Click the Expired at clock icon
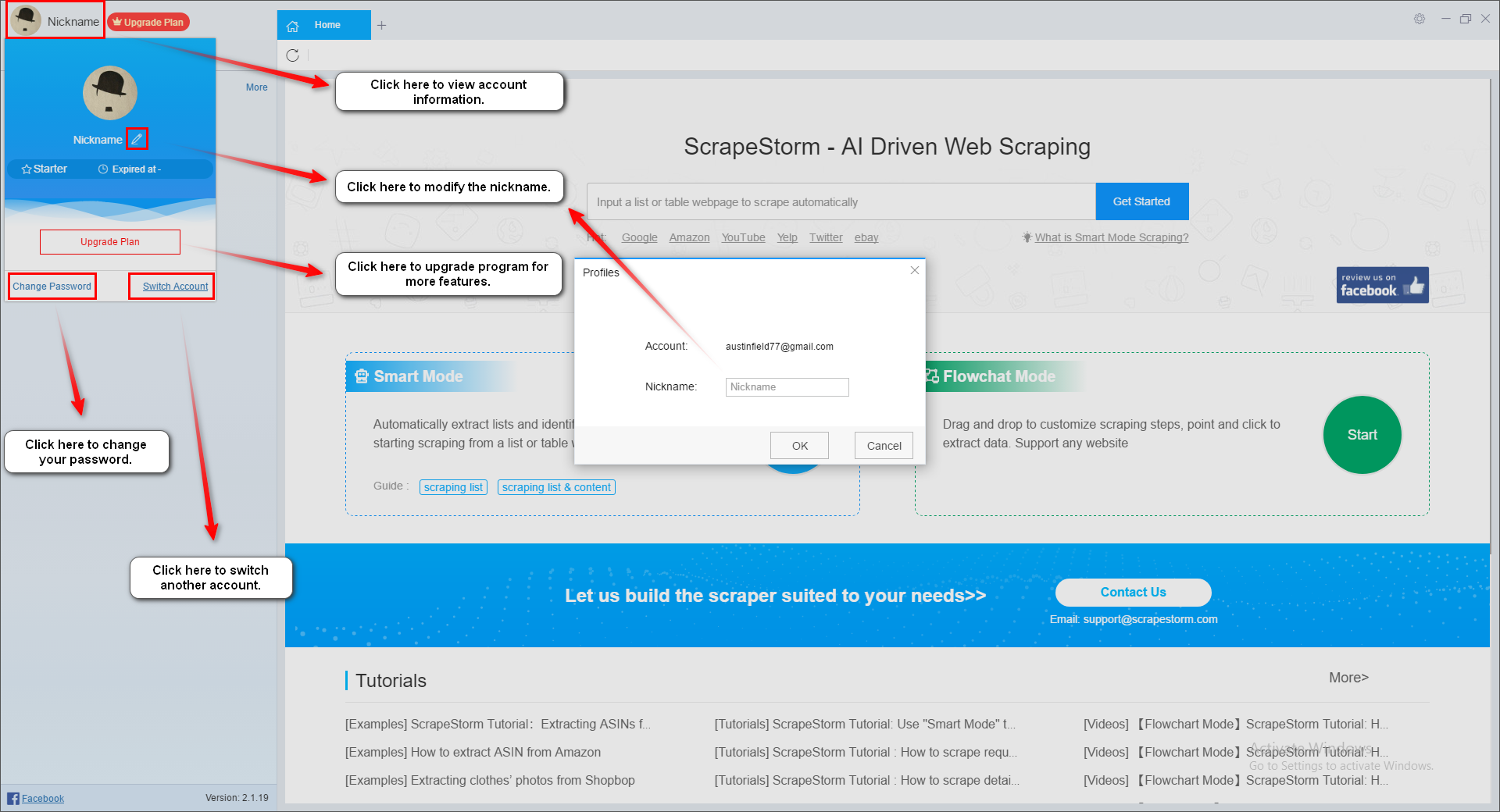1500x812 pixels. point(103,169)
